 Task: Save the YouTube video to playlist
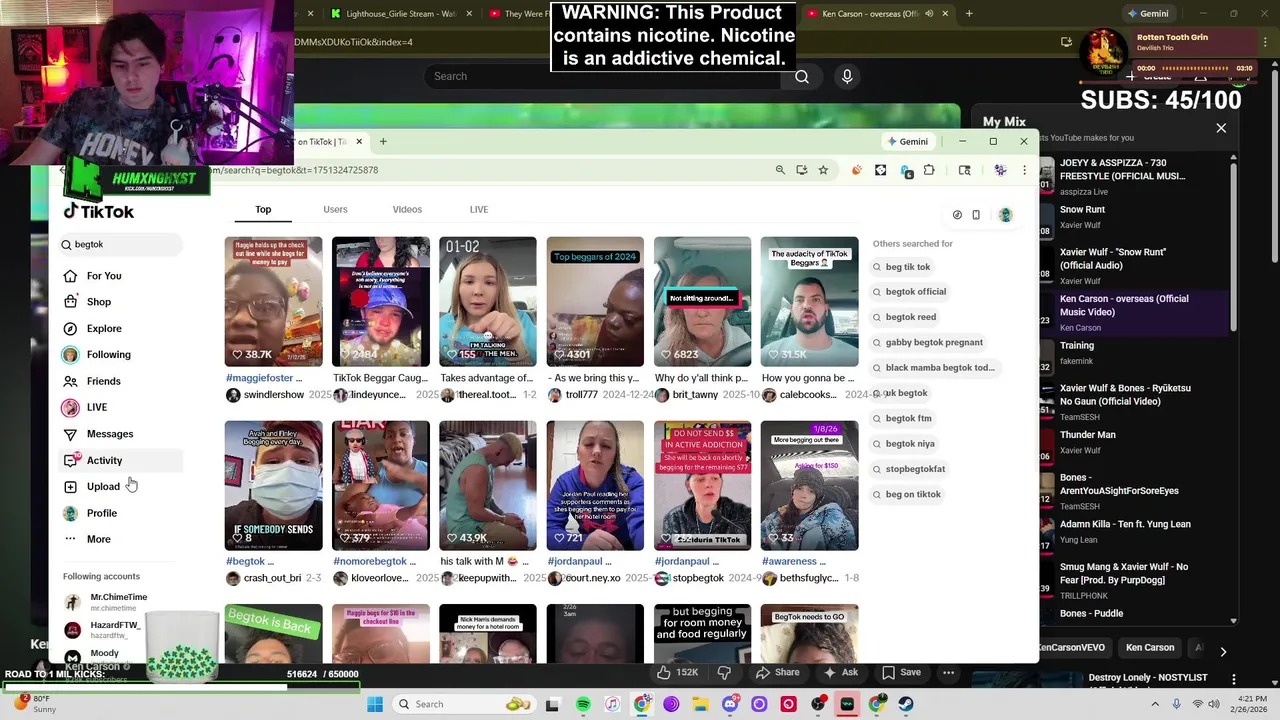pos(900,672)
